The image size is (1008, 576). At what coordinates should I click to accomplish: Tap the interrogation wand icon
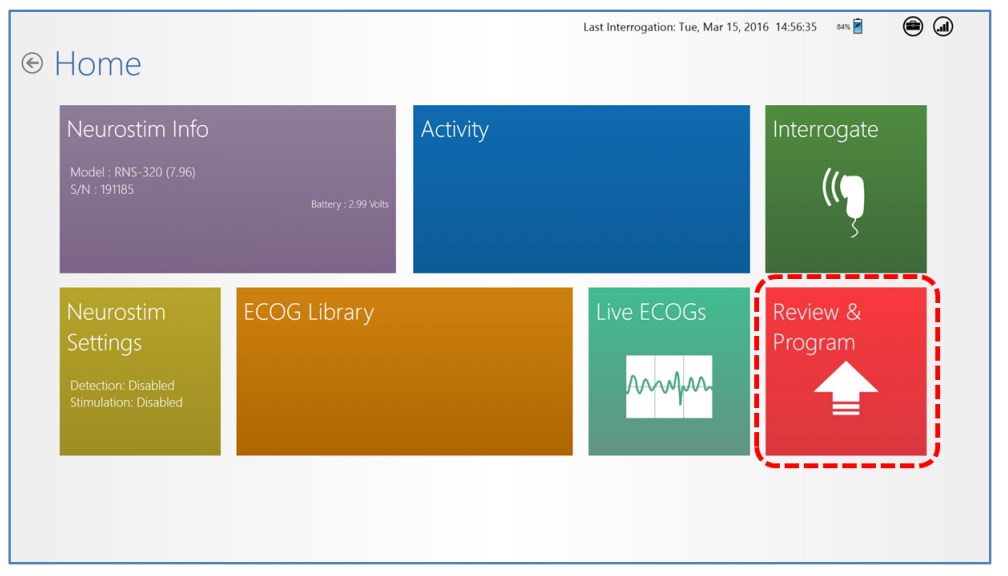click(x=845, y=202)
